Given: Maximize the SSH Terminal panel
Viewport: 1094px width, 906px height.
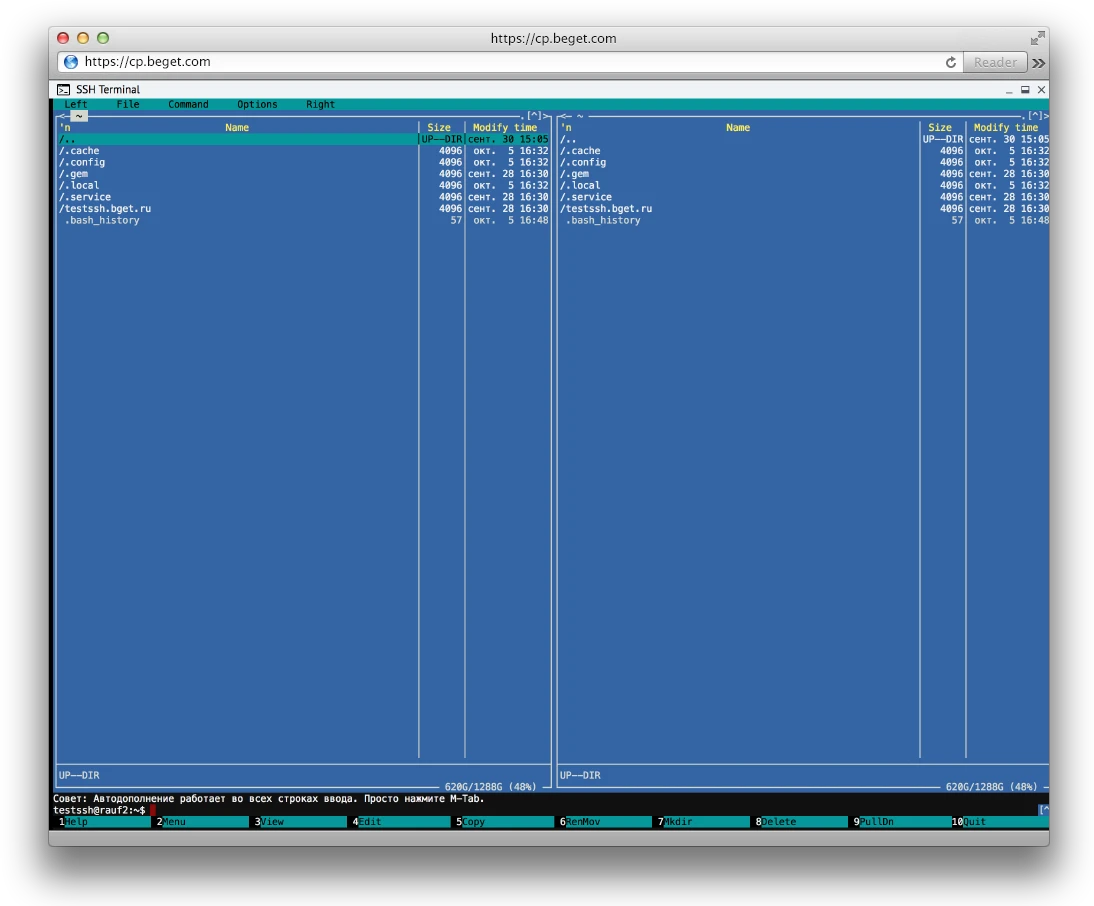Looking at the screenshot, I should [1025, 90].
